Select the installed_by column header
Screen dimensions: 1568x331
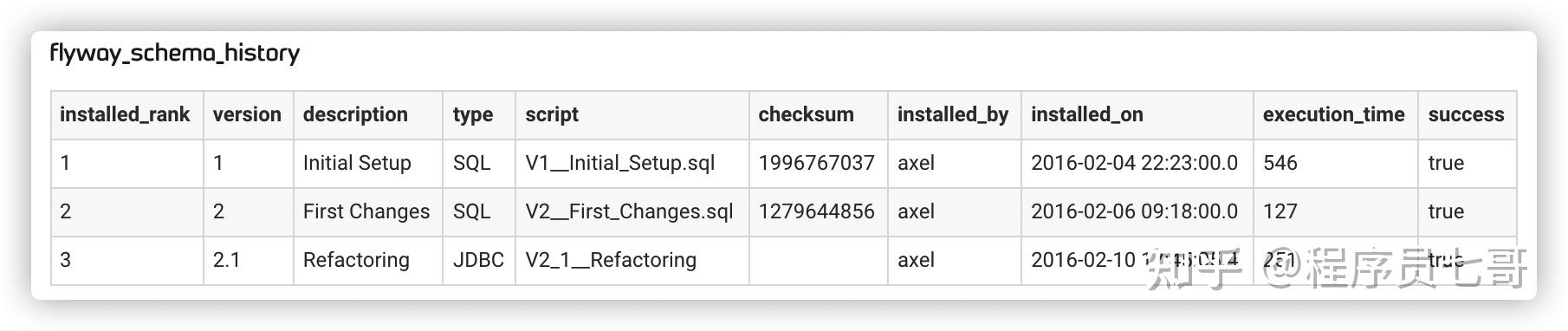pos(953,114)
